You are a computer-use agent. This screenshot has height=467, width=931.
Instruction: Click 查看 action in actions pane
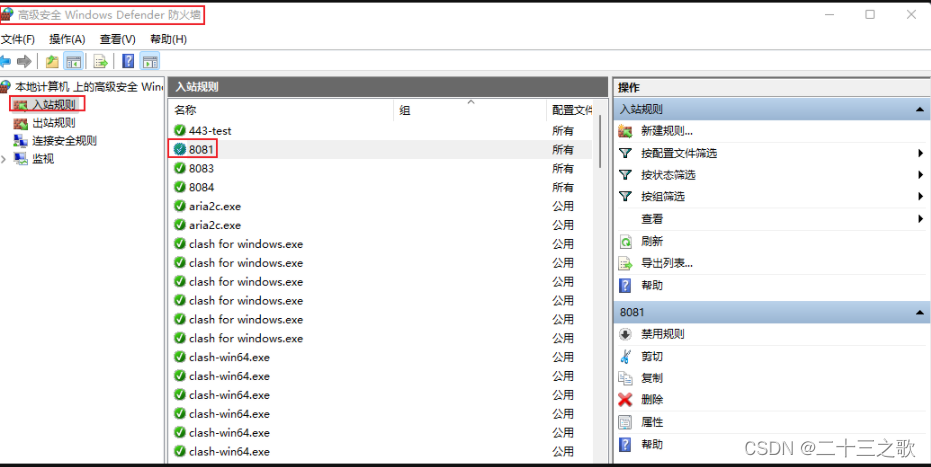pyautogui.click(x=652, y=219)
